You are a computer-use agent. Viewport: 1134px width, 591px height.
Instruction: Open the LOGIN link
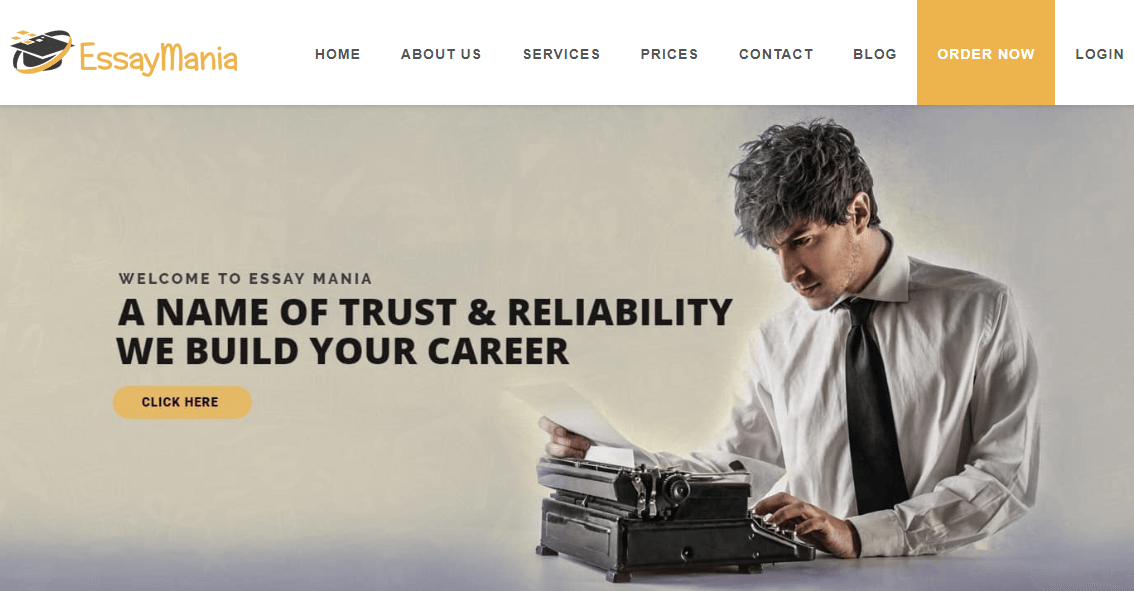click(1099, 54)
